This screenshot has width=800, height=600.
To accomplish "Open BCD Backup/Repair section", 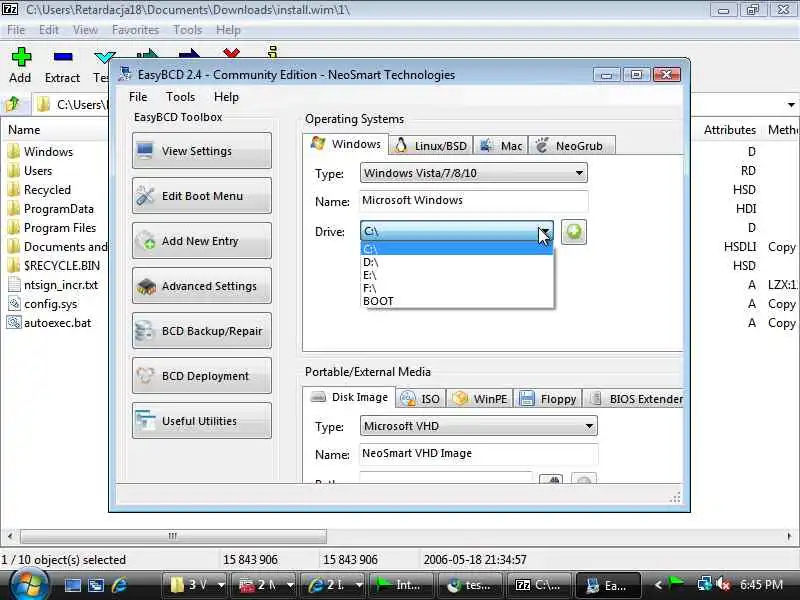I will pyautogui.click(x=202, y=331).
